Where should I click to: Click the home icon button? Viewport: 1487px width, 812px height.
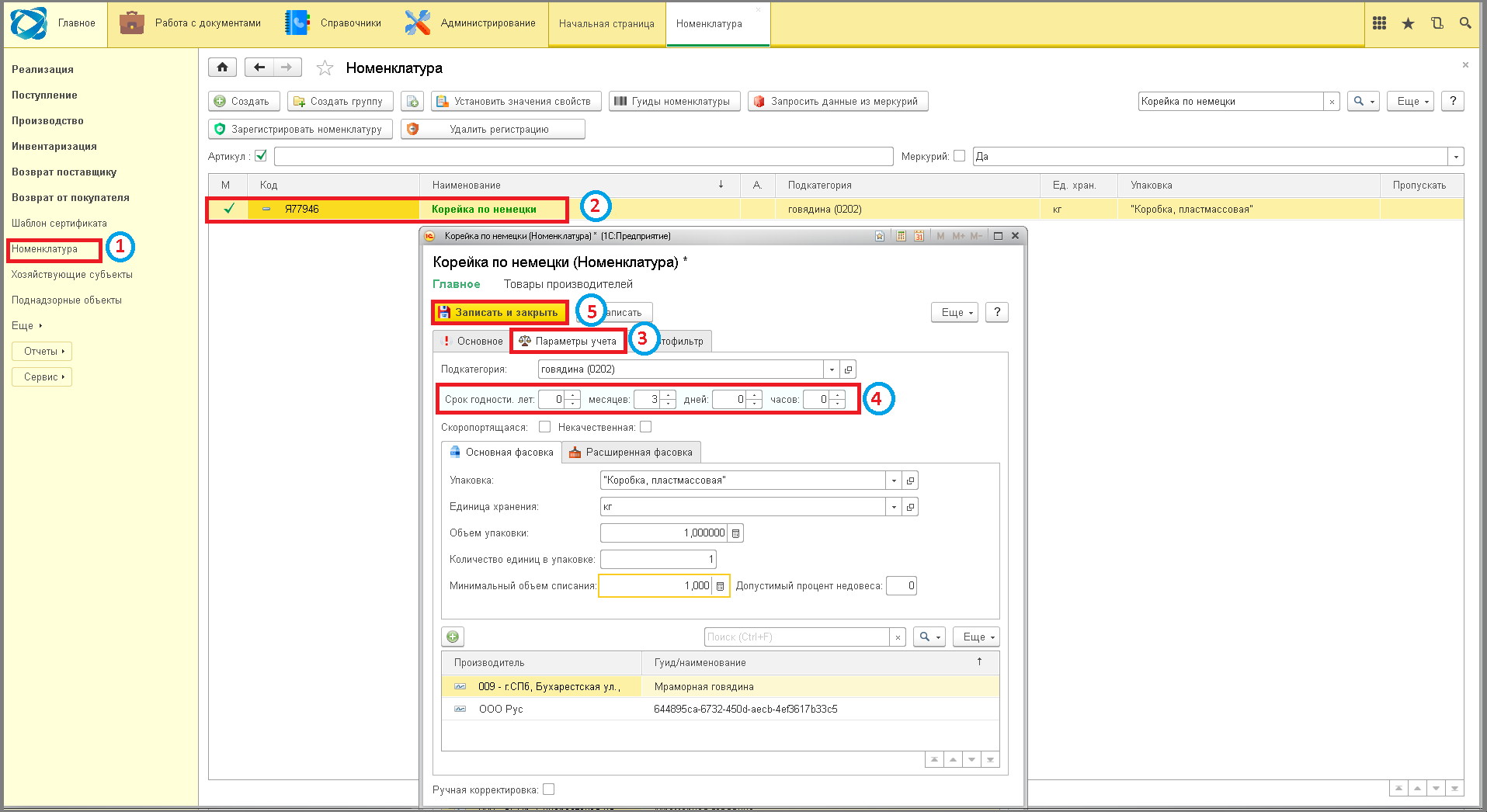click(222, 68)
